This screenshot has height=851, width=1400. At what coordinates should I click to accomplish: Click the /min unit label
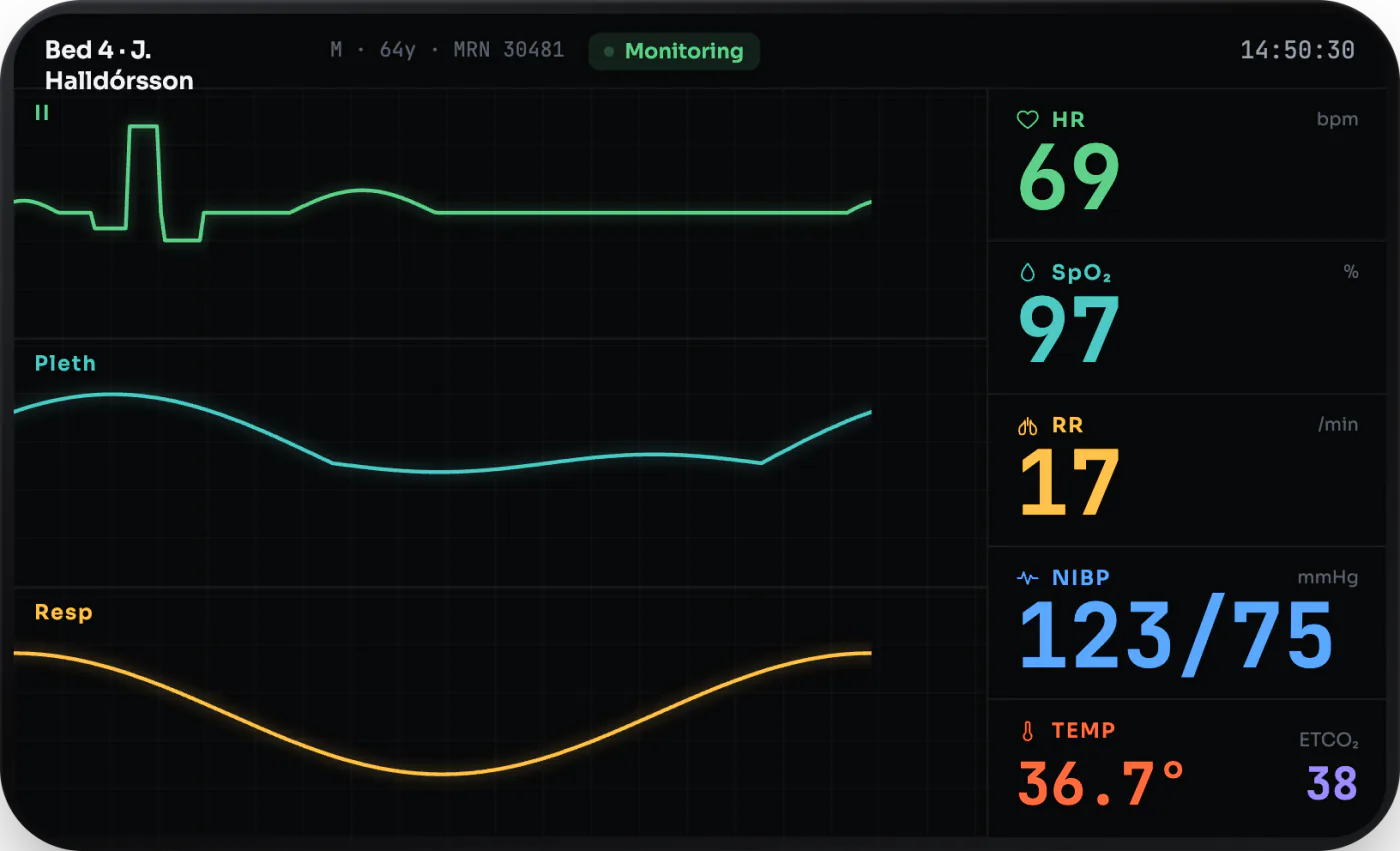pos(1338,425)
